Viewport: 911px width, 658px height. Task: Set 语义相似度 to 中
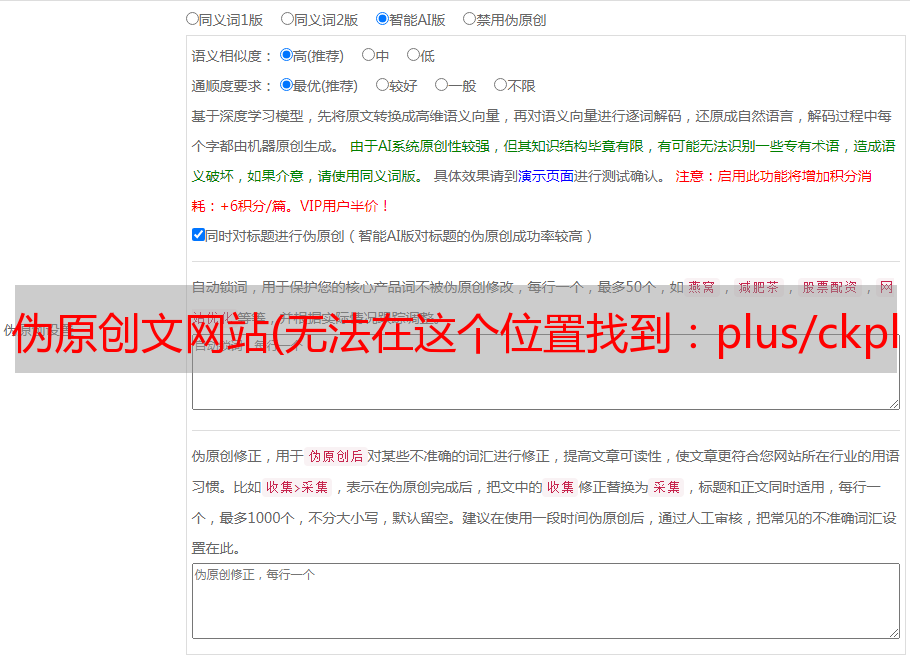coord(368,55)
